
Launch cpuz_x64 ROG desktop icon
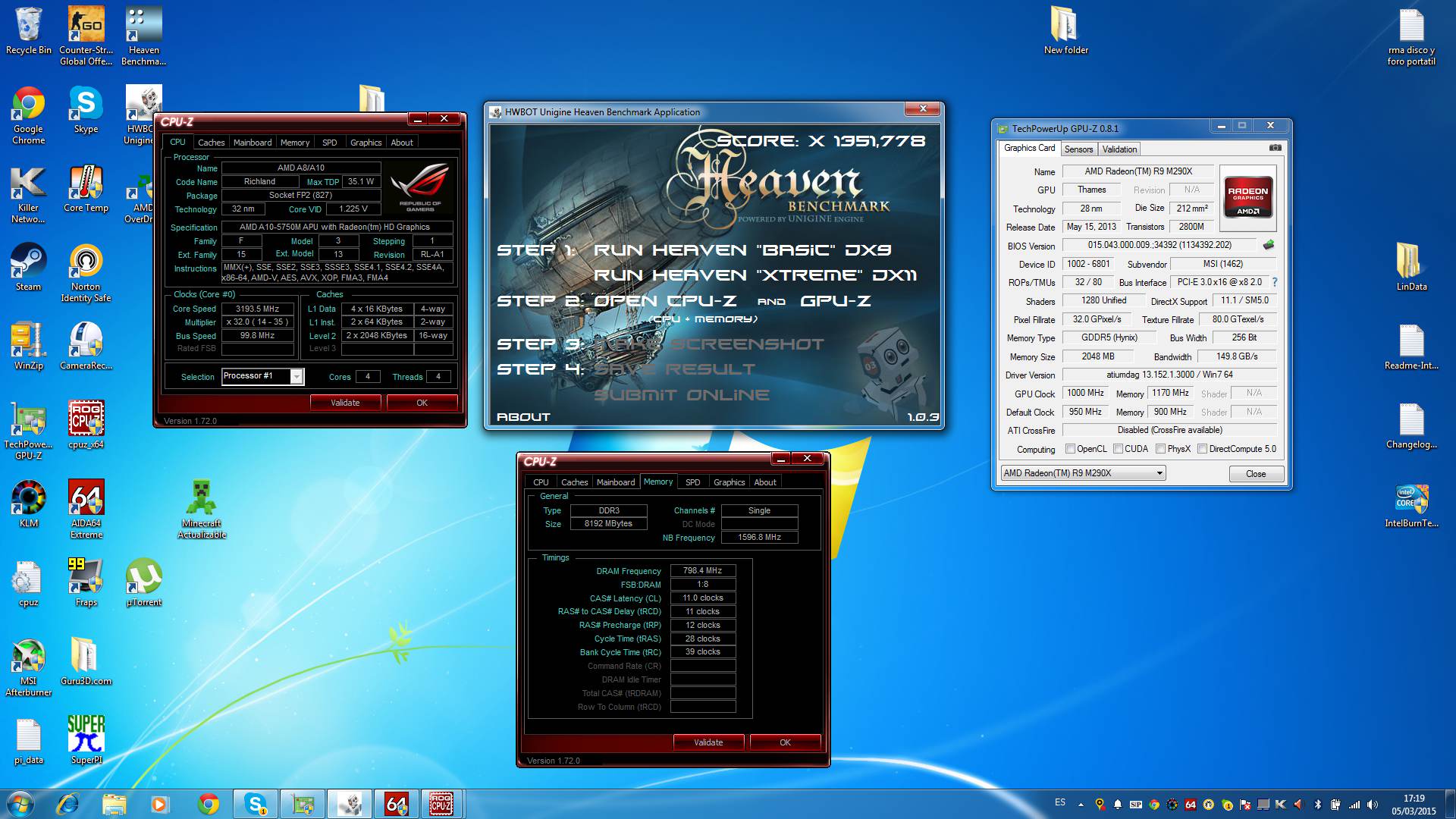(x=86, y=425)
